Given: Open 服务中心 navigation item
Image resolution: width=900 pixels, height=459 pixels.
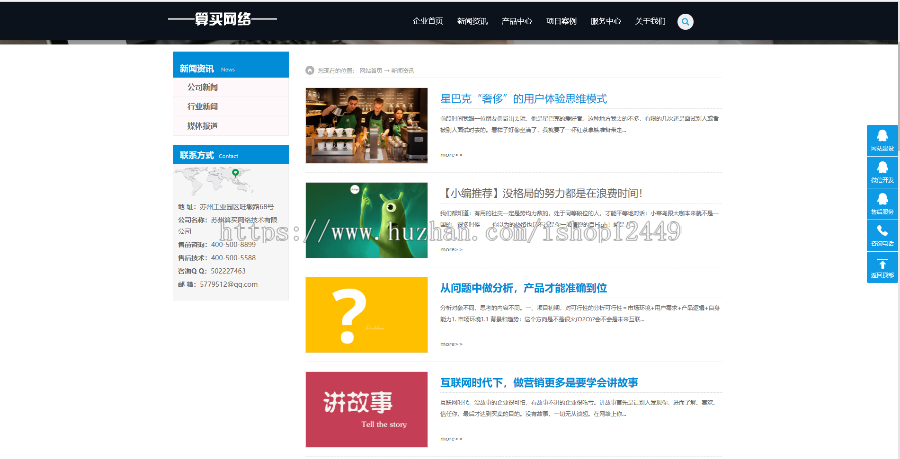Looking at the screenshot, I should pyautogui.click(x=606, y=22).
